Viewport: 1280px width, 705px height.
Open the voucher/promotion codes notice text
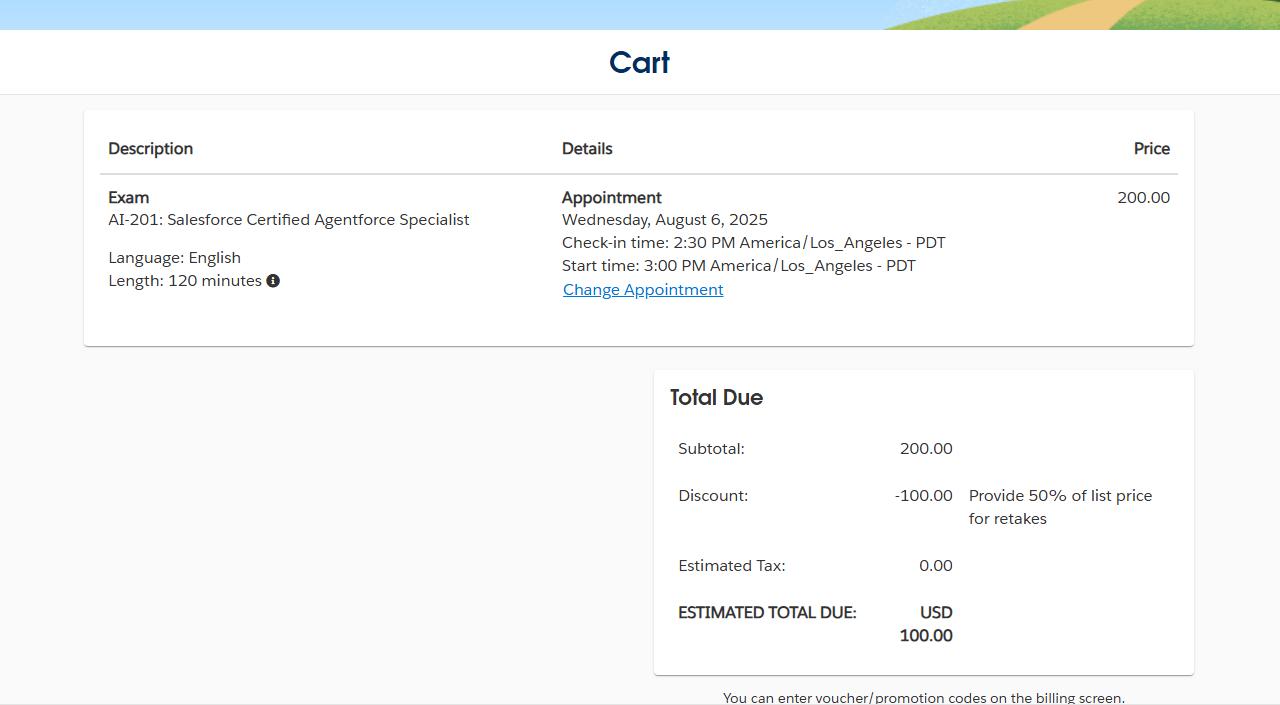924,697
